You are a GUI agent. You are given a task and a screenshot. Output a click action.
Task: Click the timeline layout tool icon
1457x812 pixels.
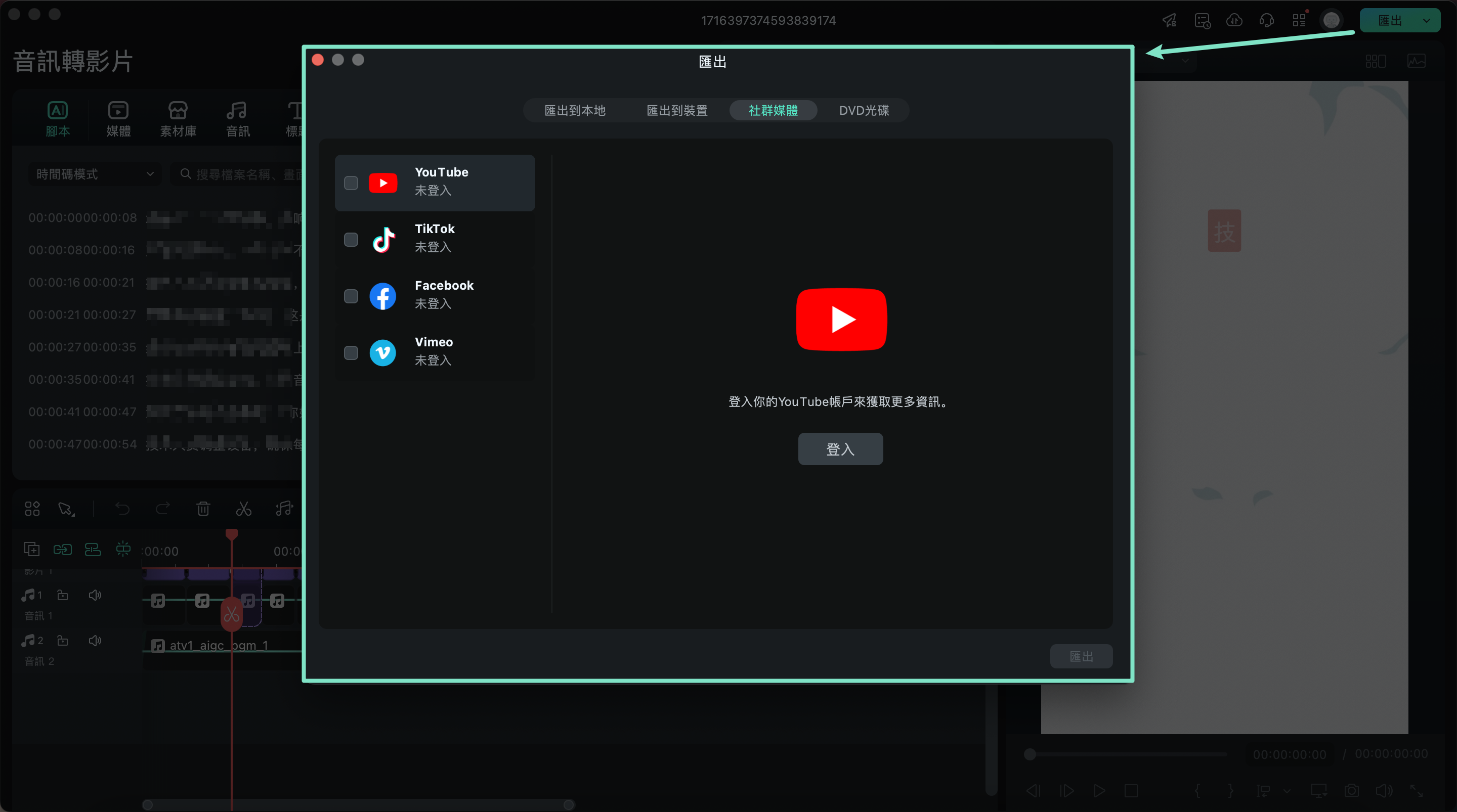pos(32,508)
